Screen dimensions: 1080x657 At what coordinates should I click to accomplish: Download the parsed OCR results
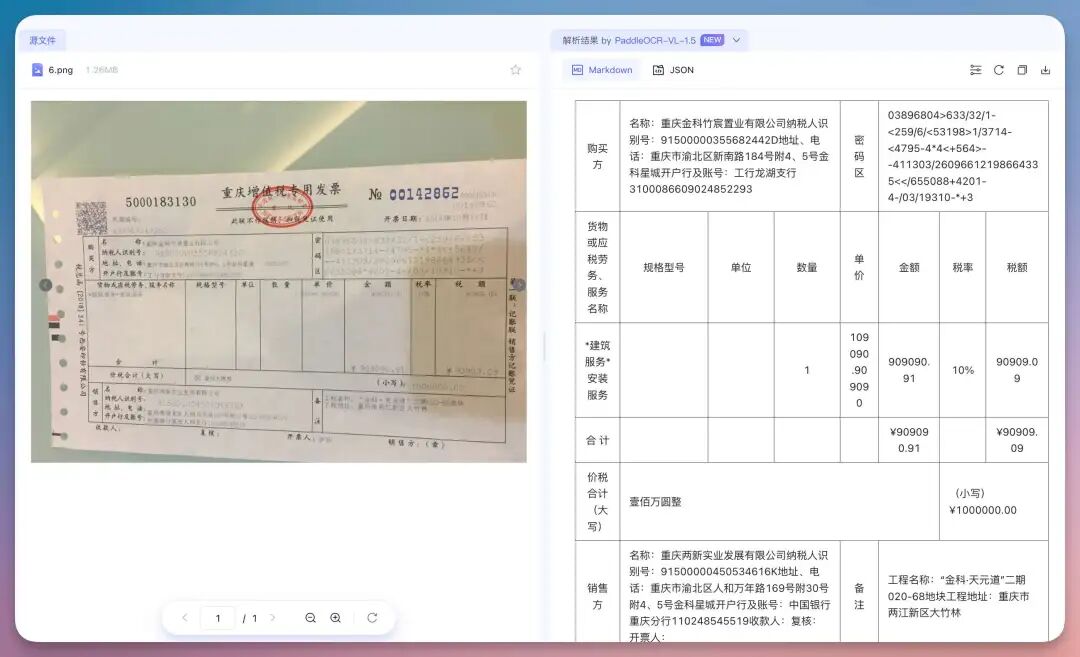point(1046,70)
